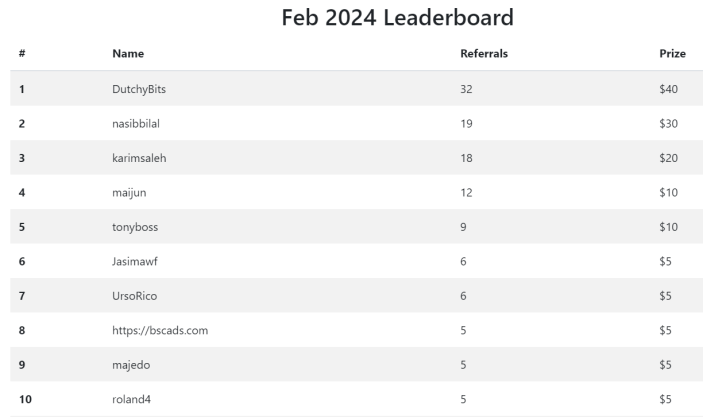Click the $40 prize value

click(x=668, y=89)
